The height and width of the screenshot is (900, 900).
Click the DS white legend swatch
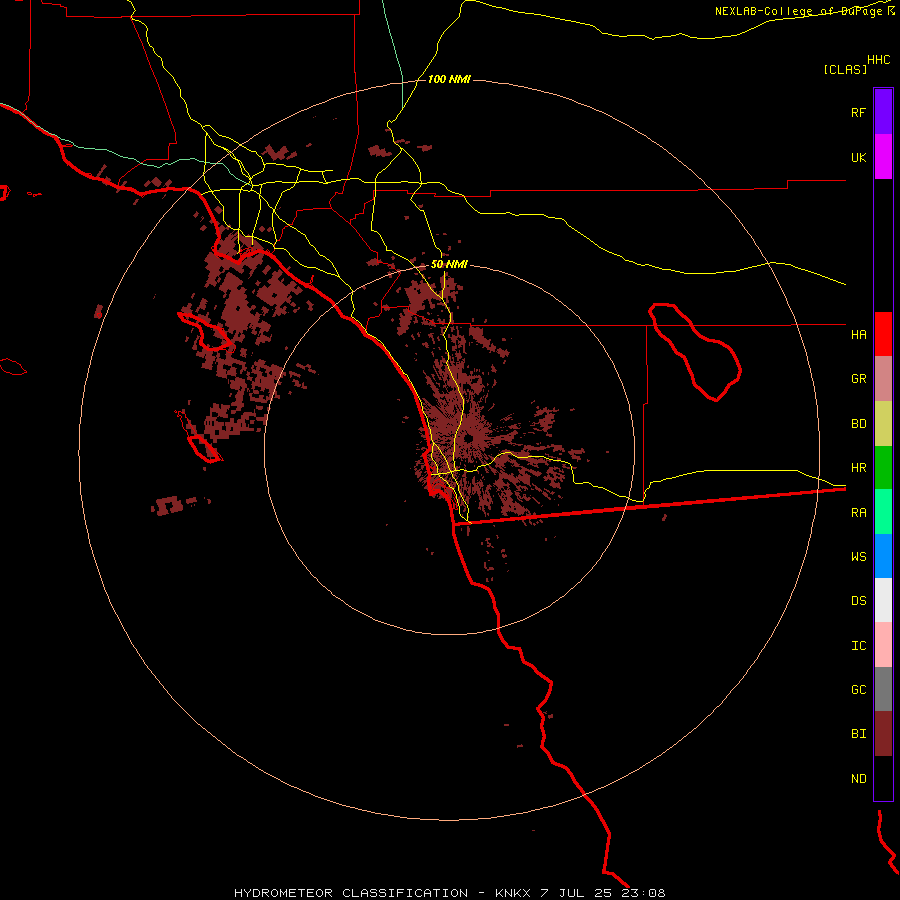[x=883, y=600]
